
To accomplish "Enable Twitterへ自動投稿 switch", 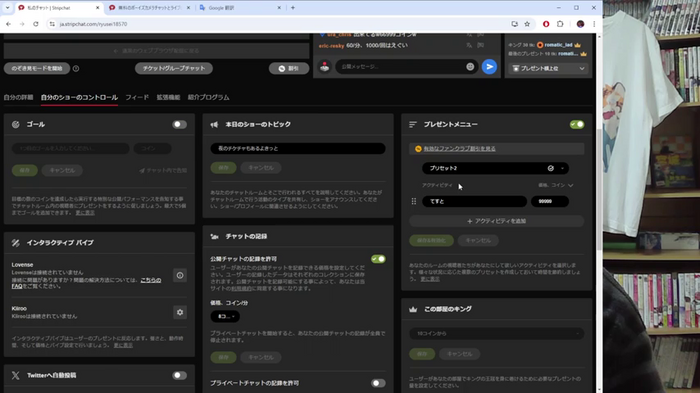I will tap(179, 376).
